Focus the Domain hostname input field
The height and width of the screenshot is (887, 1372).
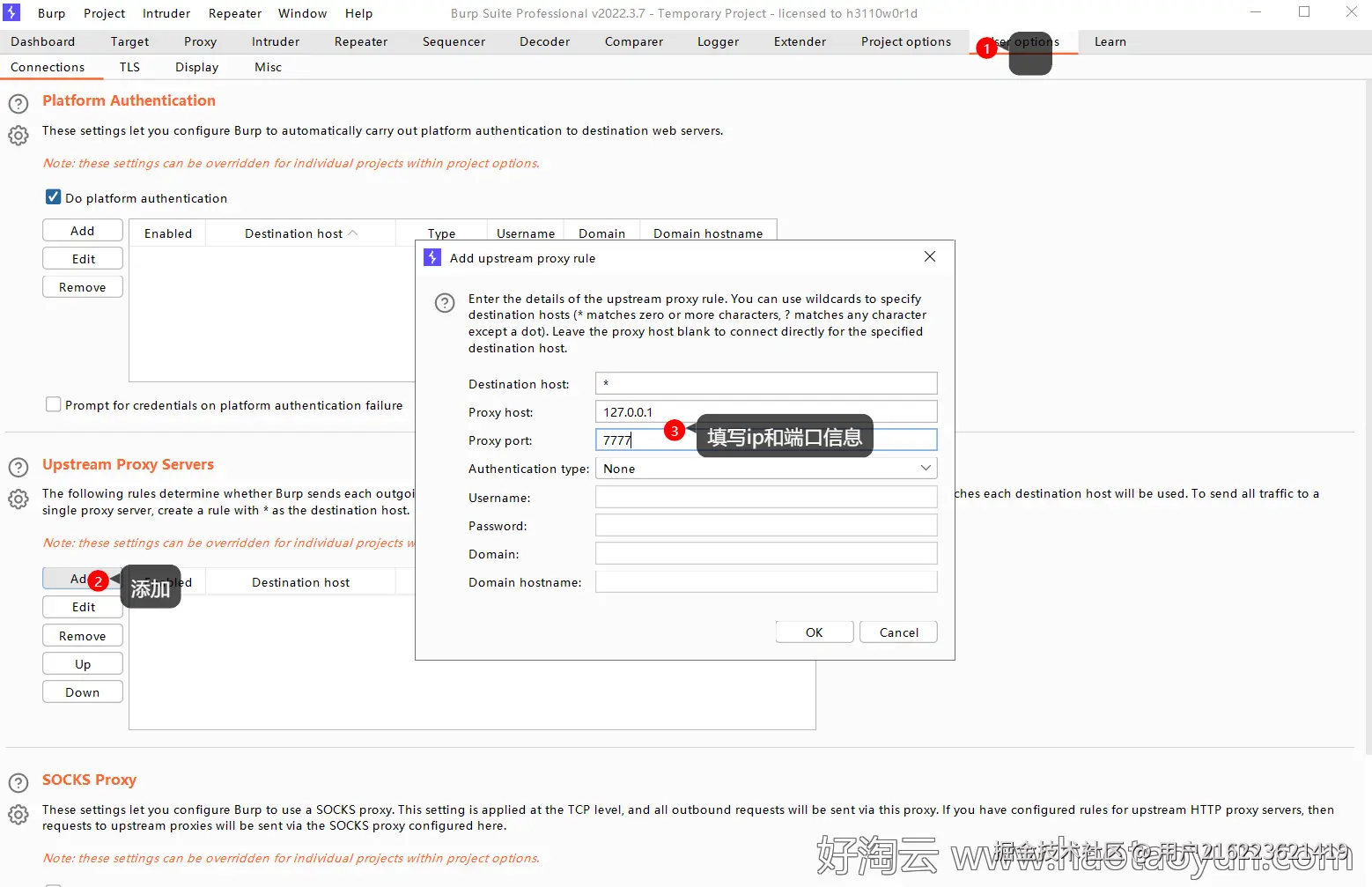point(766,582)
